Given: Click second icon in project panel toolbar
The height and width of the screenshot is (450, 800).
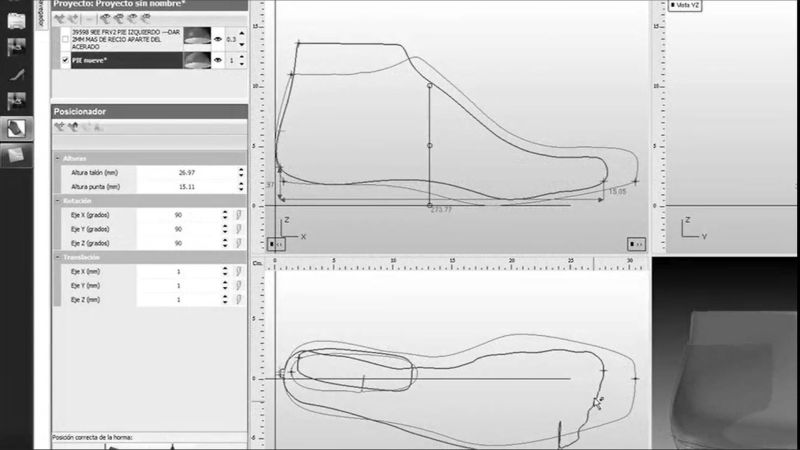Looking at the screenshot, I should [73, 19].
